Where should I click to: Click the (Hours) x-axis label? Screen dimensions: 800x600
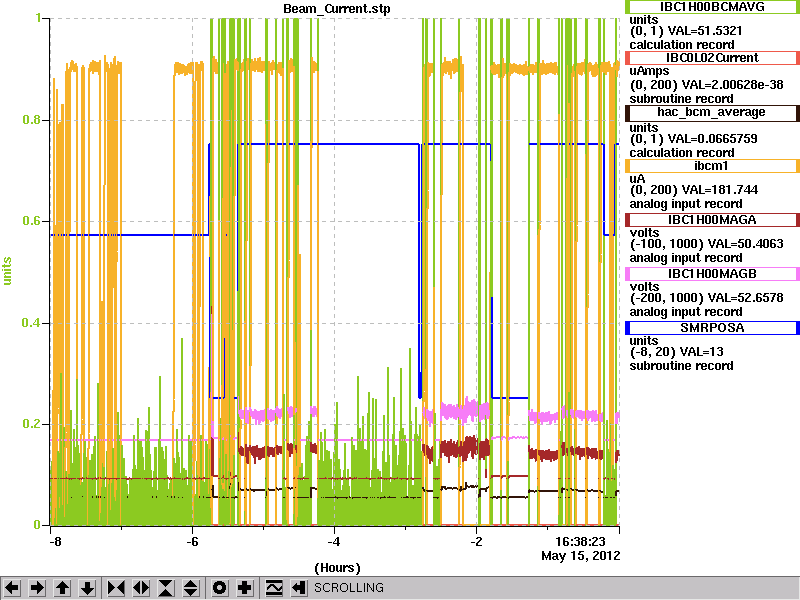tap(337, 568)
